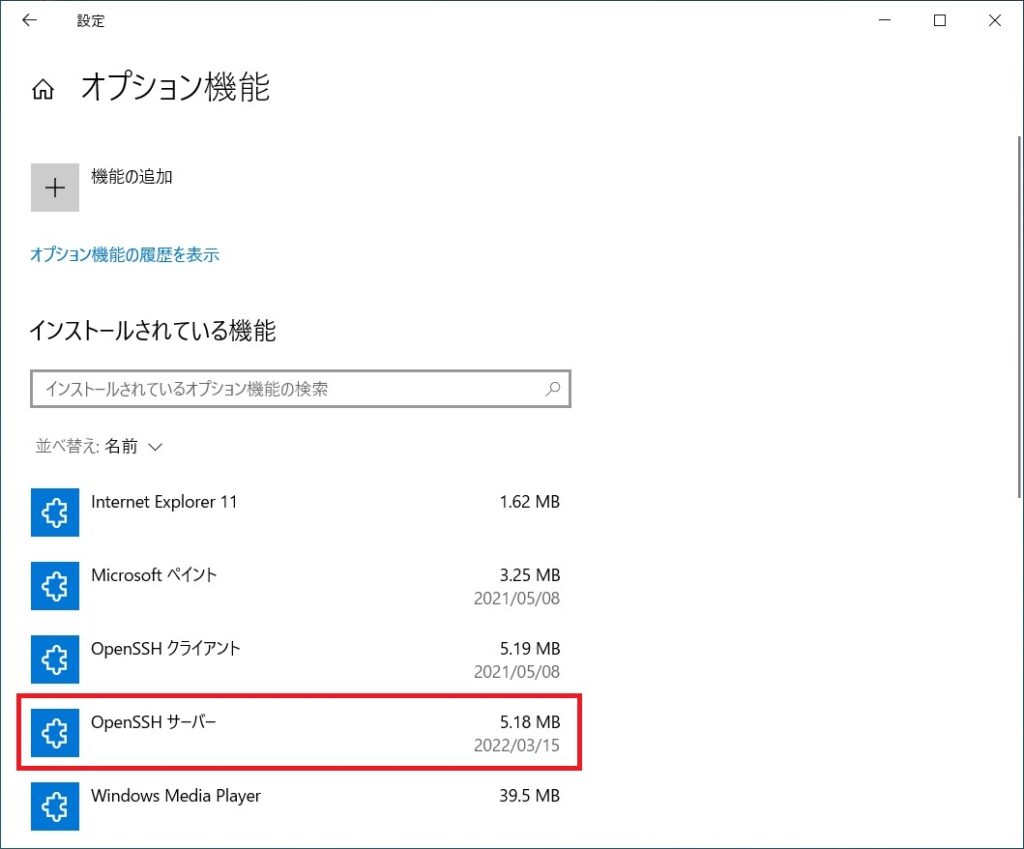The width and height of the screenshot is (1024, 849).
Task: Open the オプション機能の履歴を表示 link
Action: [x=124, y=255]
